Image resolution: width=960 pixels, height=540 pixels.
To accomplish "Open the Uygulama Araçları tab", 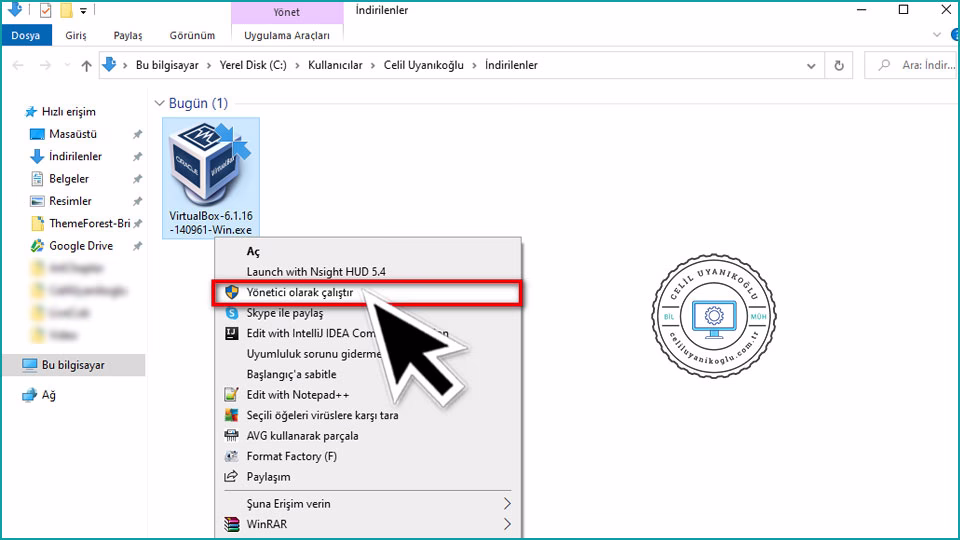I will pyautogui.click(x=287, y=36).
